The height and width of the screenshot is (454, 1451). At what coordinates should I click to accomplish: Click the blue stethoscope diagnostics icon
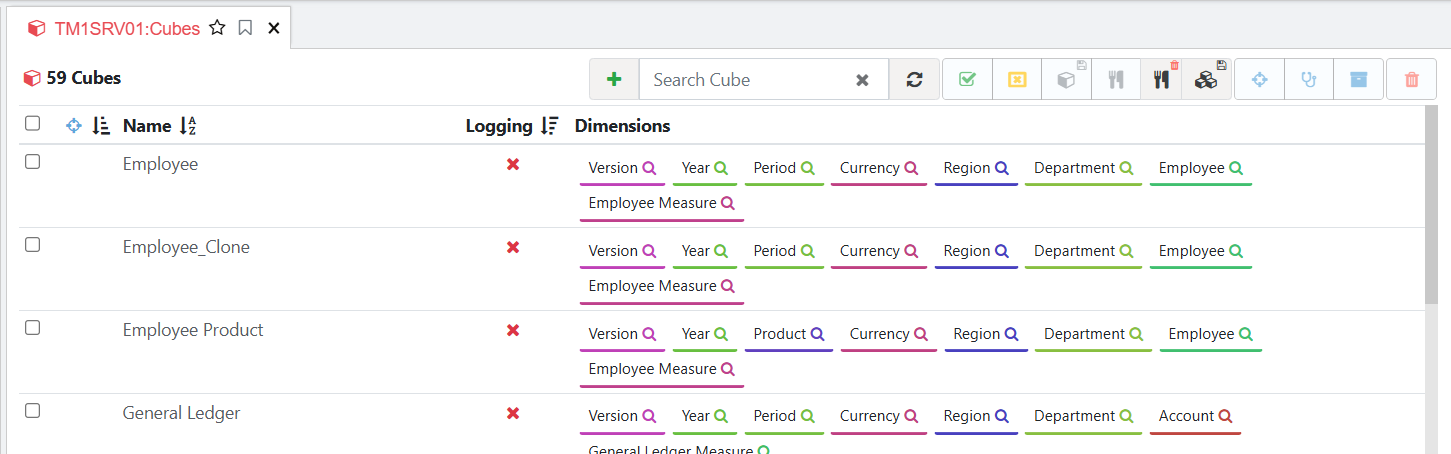pyautogui.click(x=1308, y=79)
